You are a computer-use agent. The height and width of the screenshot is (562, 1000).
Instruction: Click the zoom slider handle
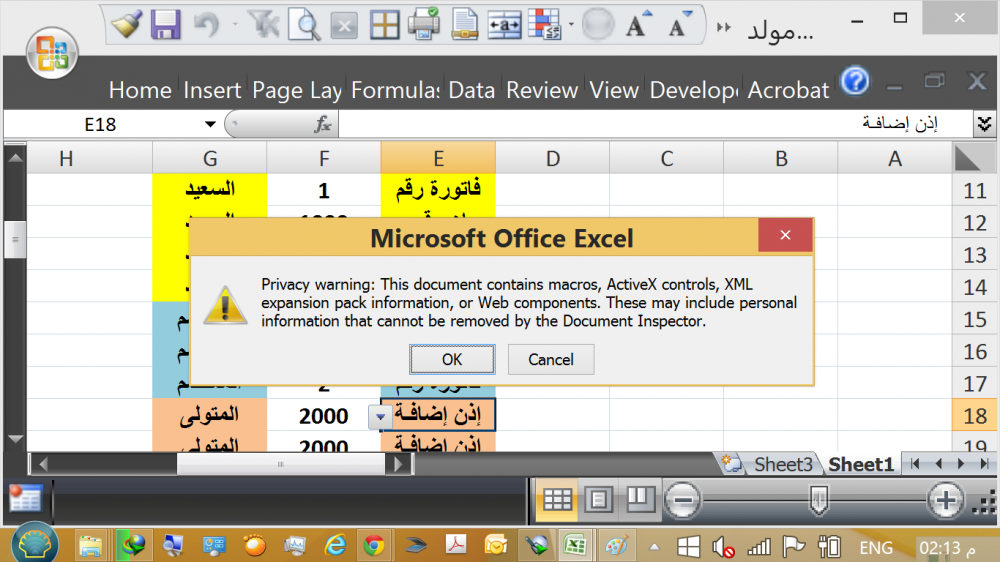point(818,499)
